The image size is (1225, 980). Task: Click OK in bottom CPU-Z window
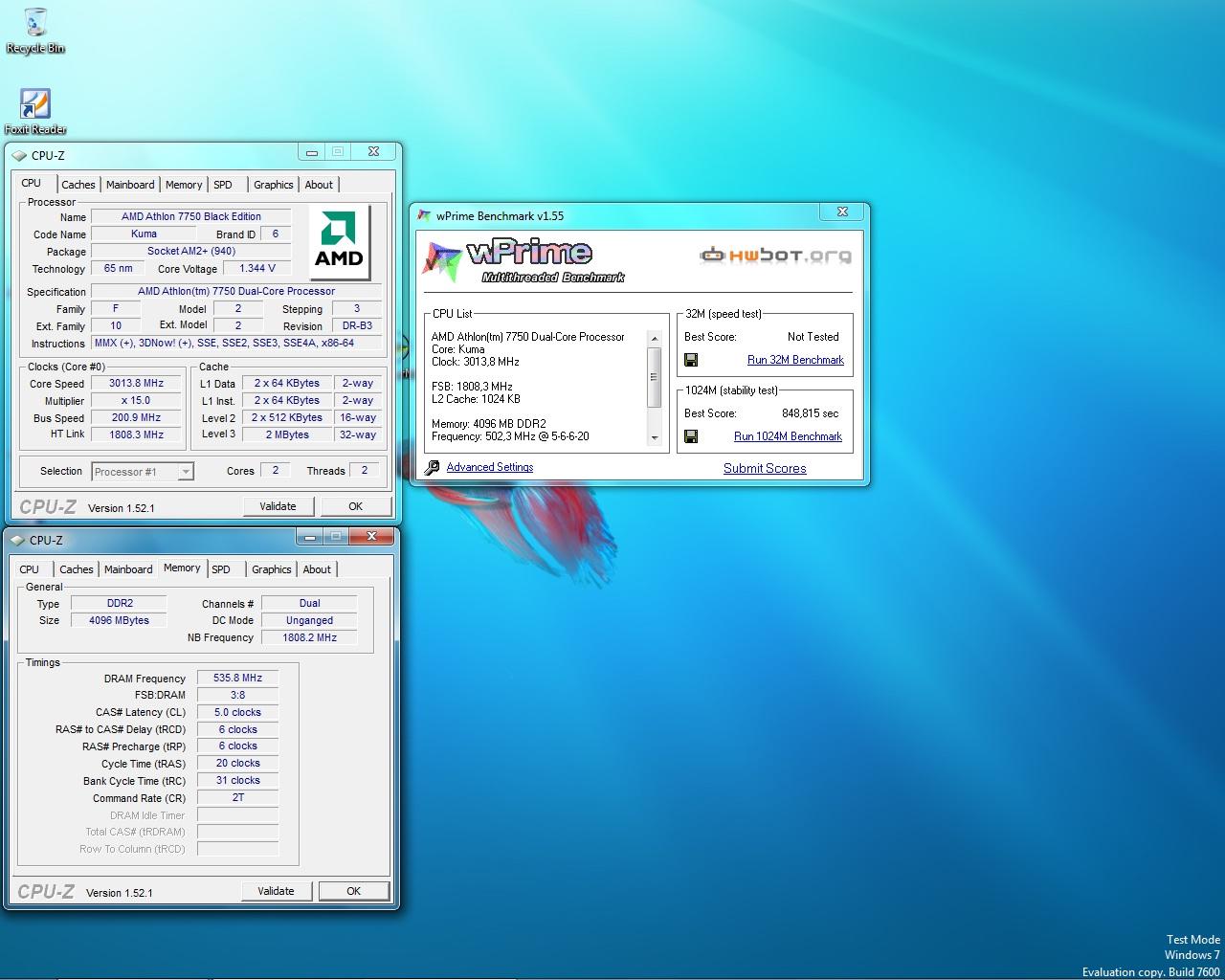click(353, 891)
